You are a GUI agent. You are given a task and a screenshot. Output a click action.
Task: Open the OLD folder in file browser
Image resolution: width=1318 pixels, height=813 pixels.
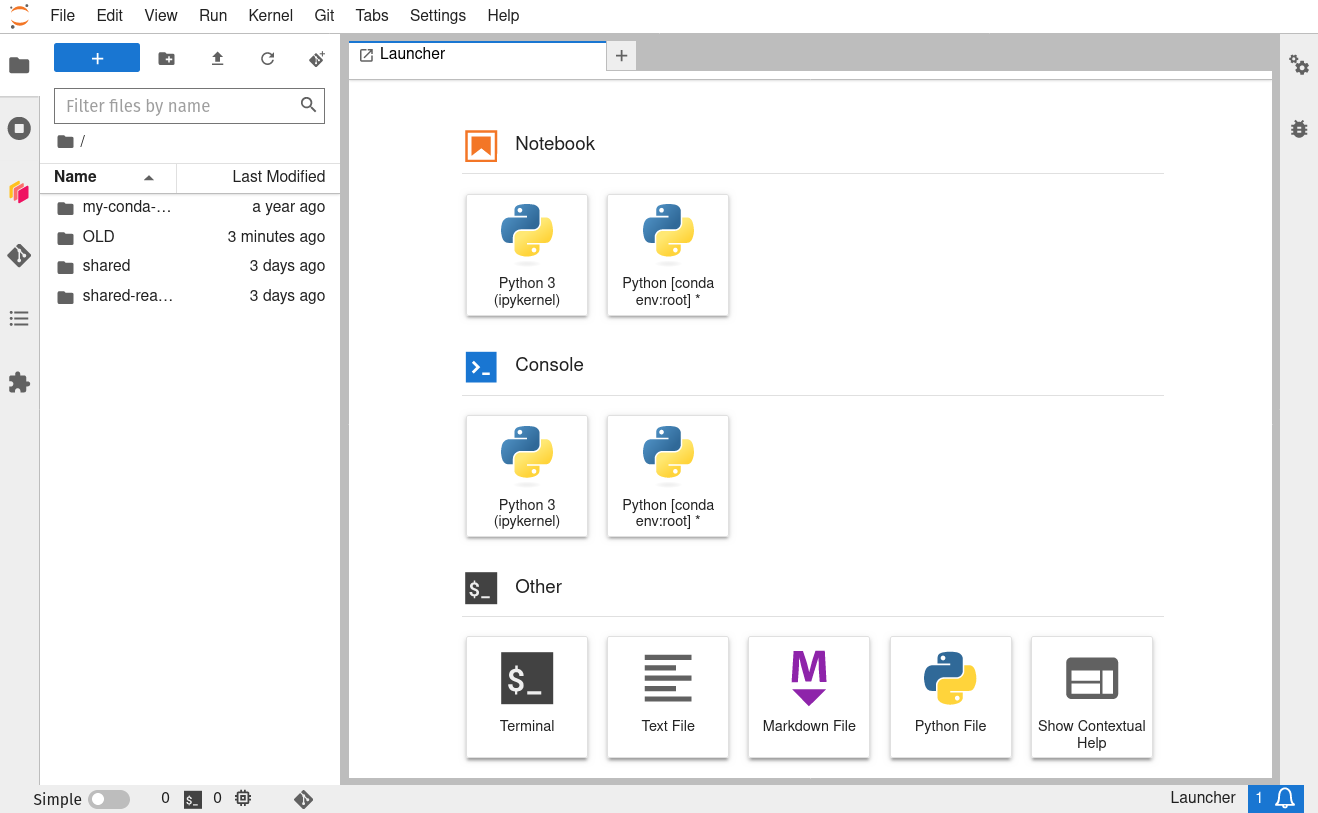point(99,237)
